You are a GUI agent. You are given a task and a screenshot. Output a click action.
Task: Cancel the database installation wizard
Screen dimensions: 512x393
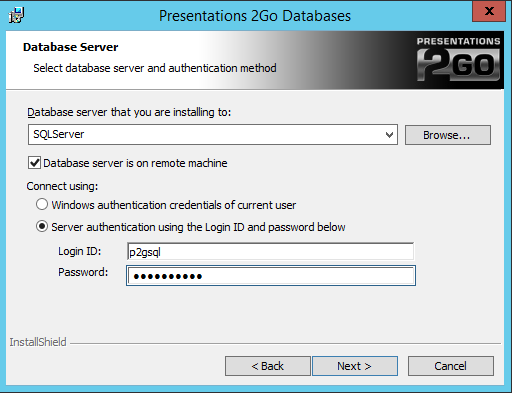coord(450,366)
